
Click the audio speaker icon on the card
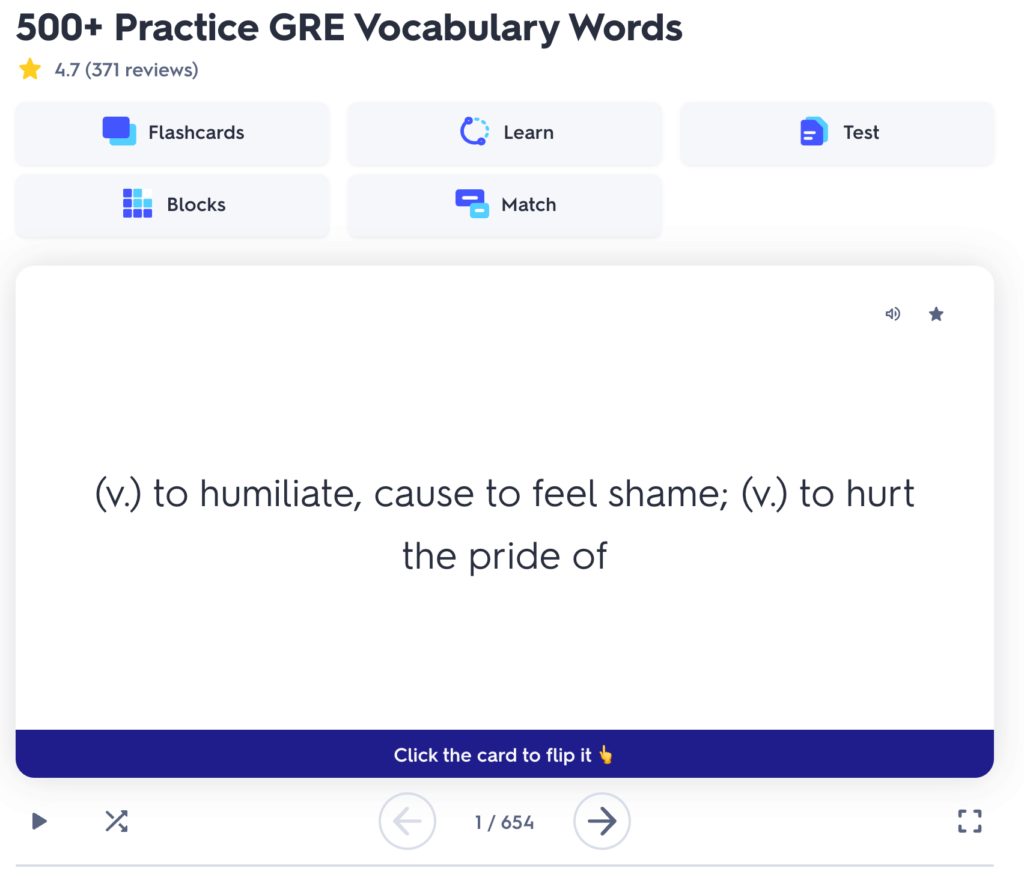coord(892,313)
